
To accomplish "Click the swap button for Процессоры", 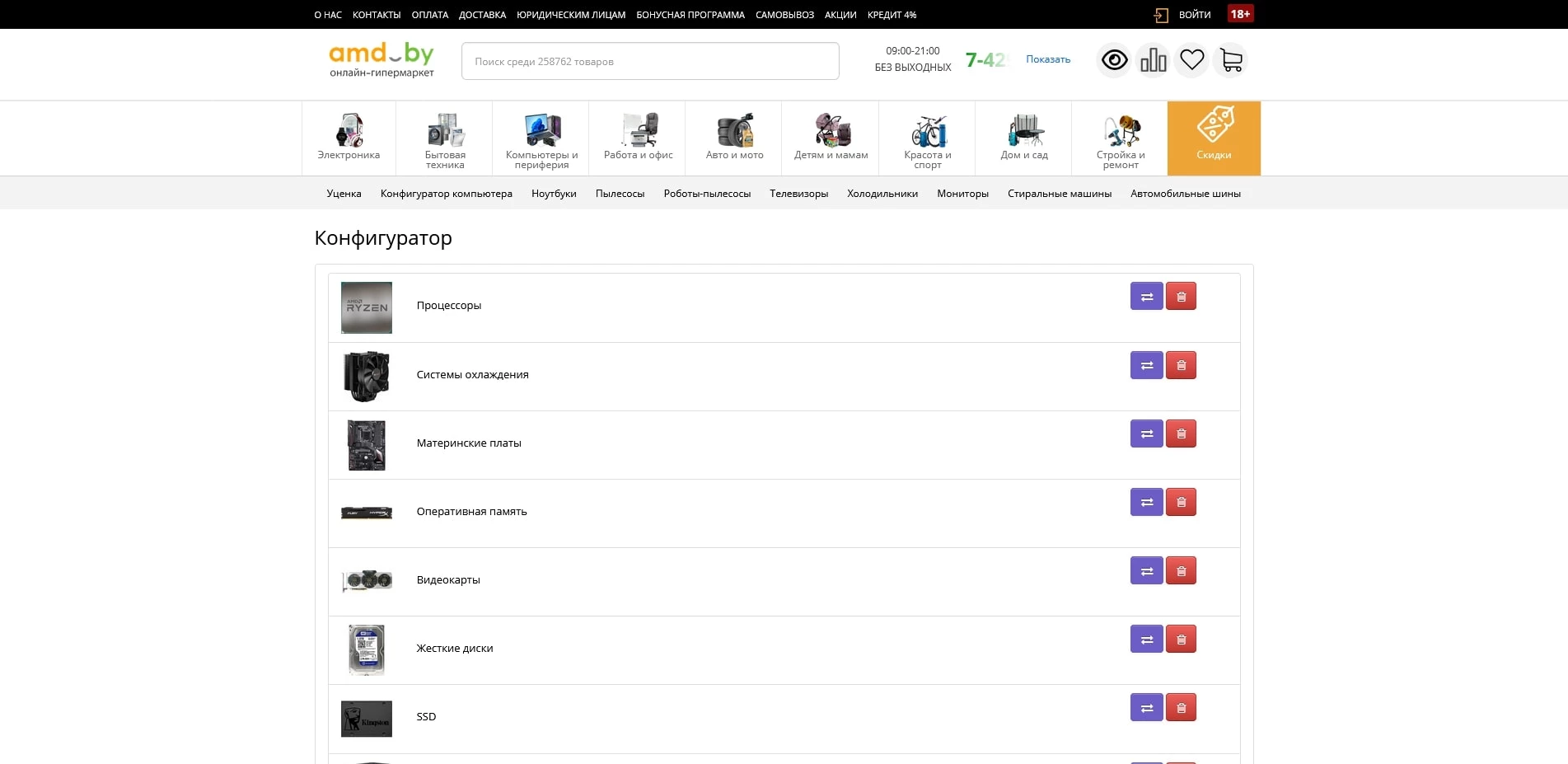I will pos(1146,297).
